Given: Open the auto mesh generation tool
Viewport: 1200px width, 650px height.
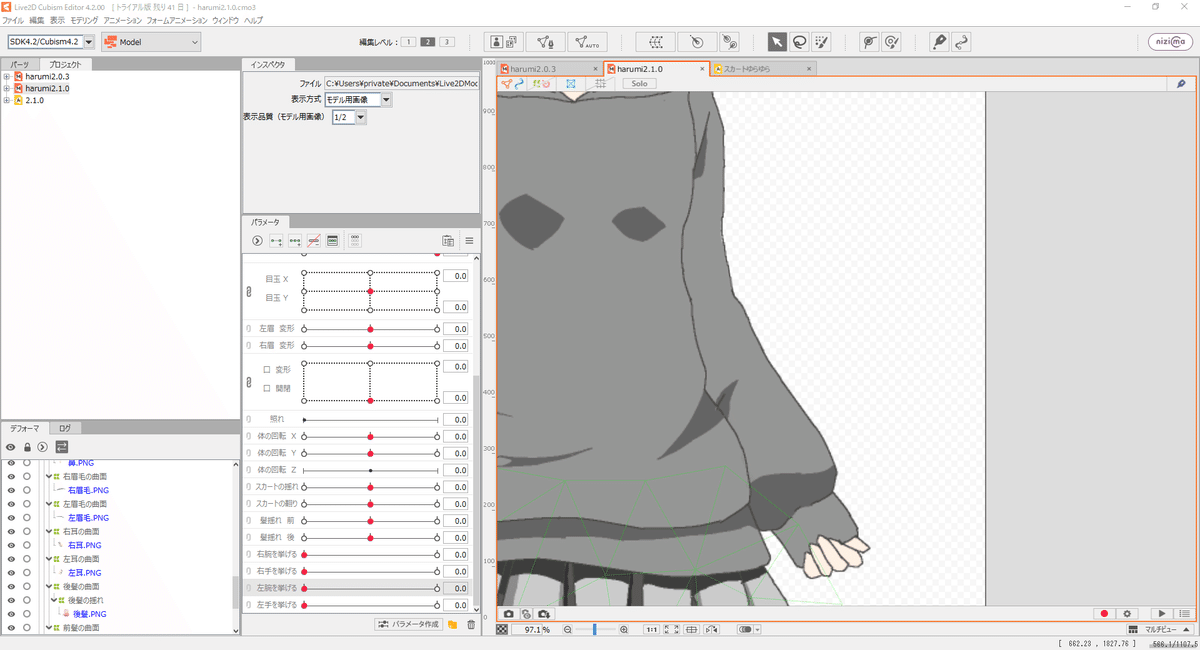Looking at the screenshot, I should pos(587,42).
